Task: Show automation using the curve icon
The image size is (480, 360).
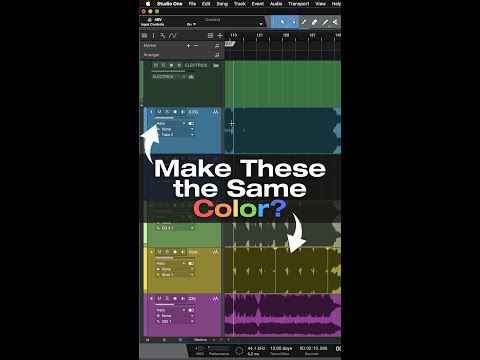Action: (173, 35)
